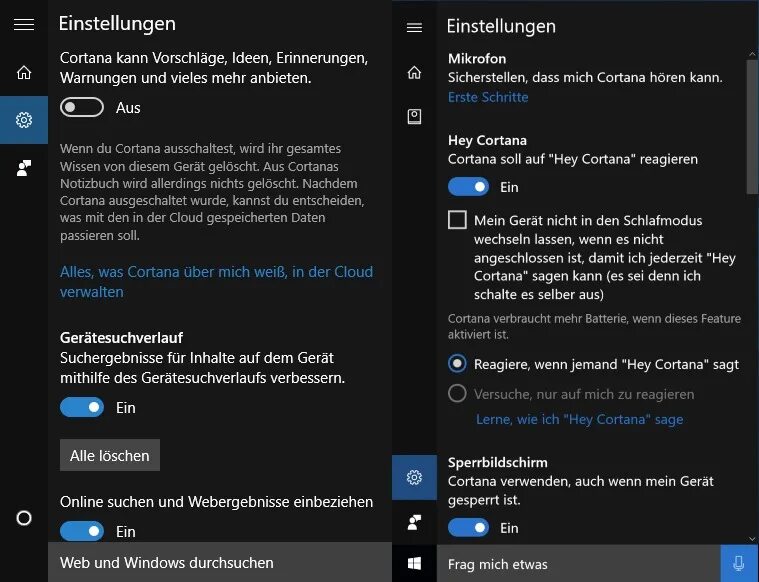Screen dimensions: 759x582
Task: Click Alle löschen button
Action: [110, 455]
